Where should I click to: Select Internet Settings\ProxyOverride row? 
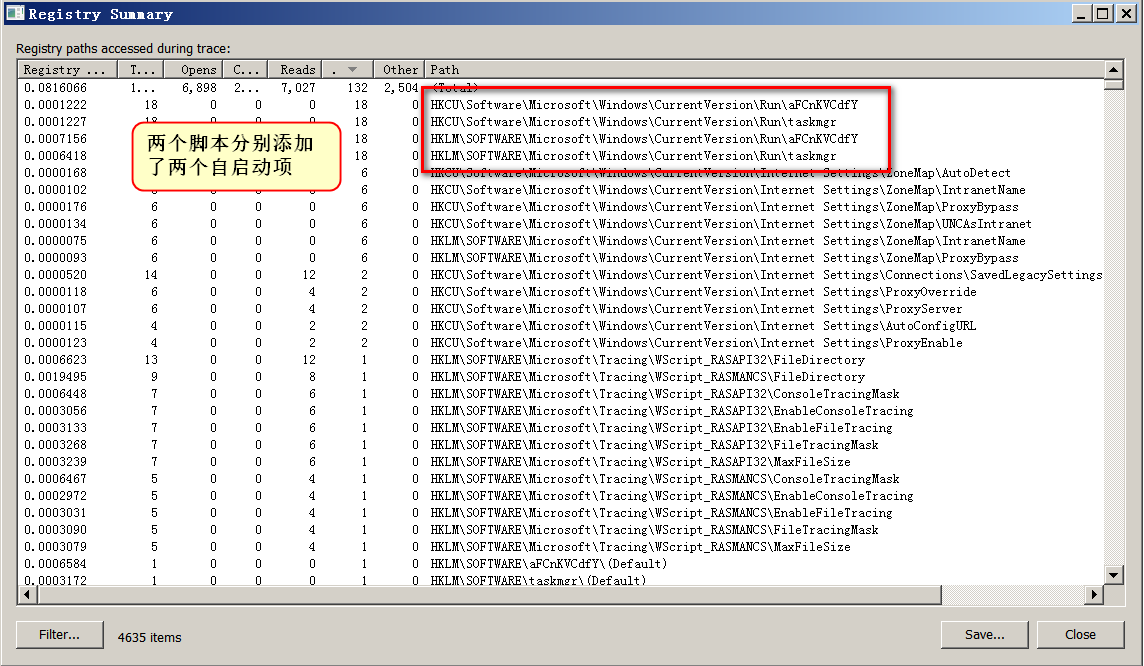(x=561, y=292)
